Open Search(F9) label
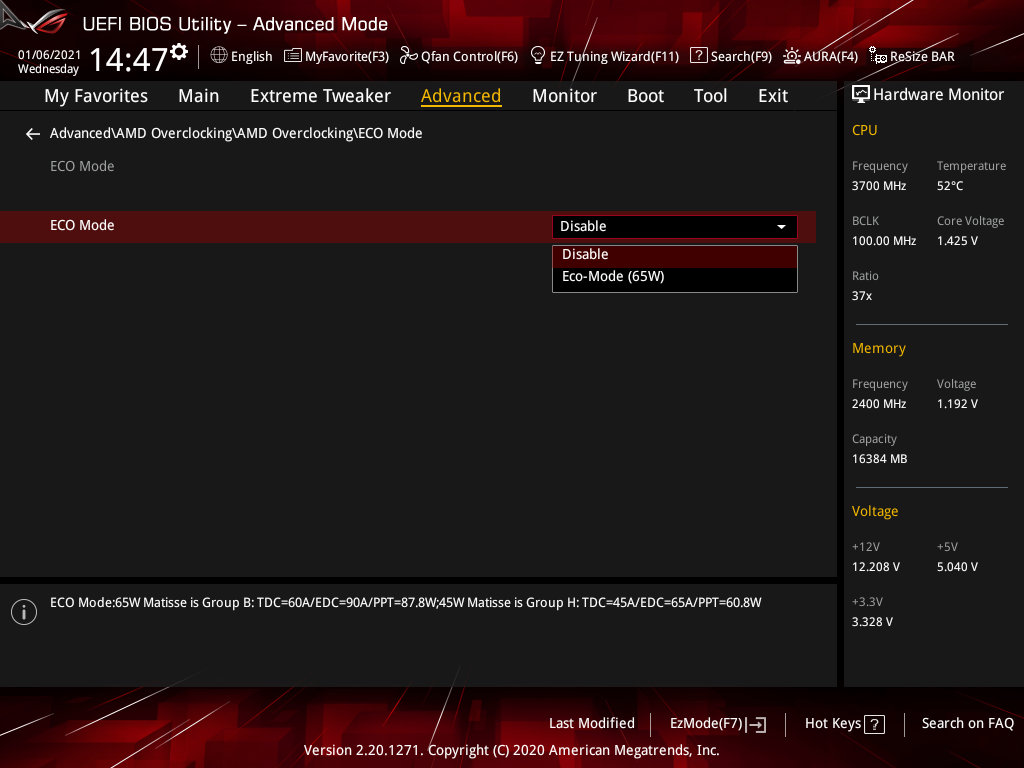The image size is (1024, 768). [741, 57]
